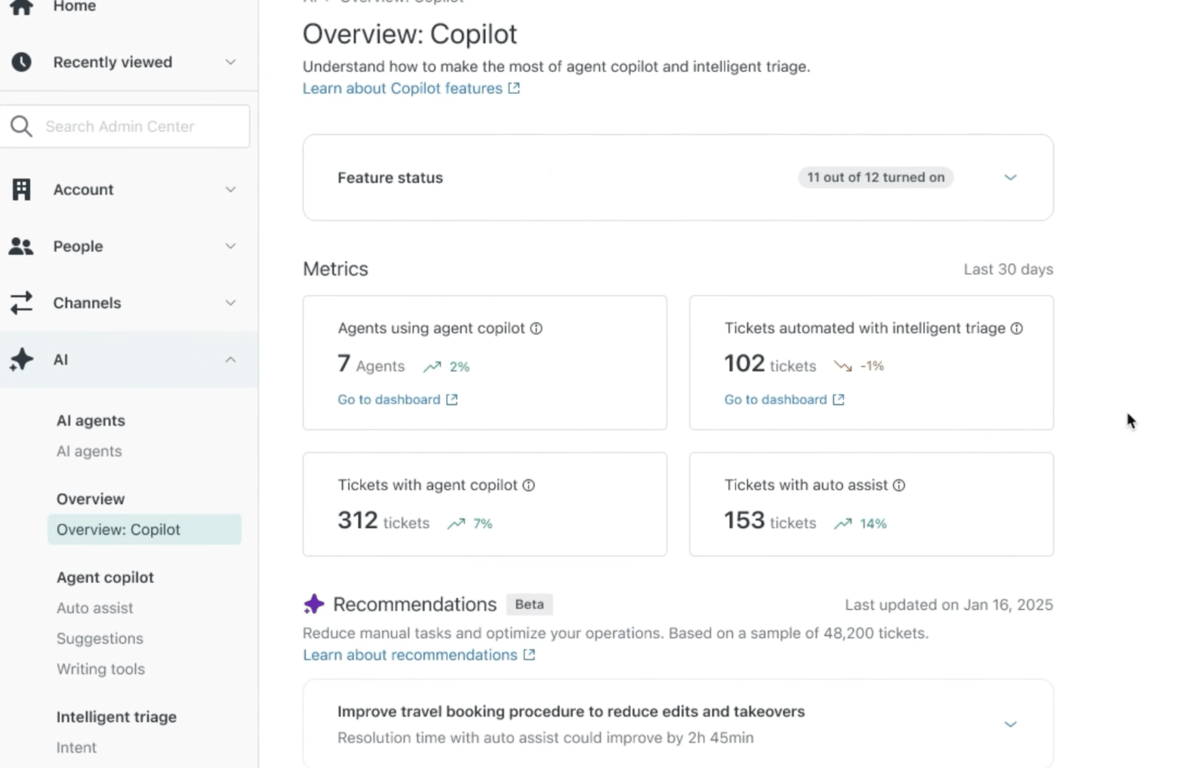Click the Improve travel booking procedure title
The image size is (1202, 768).
pyautogui.click(x=571, y=712)
